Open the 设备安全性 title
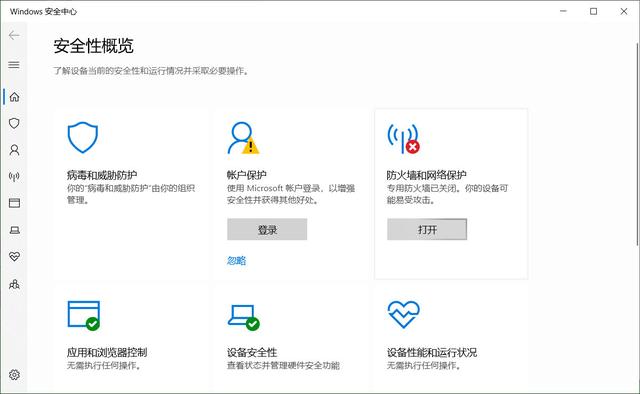 point(252,352)
